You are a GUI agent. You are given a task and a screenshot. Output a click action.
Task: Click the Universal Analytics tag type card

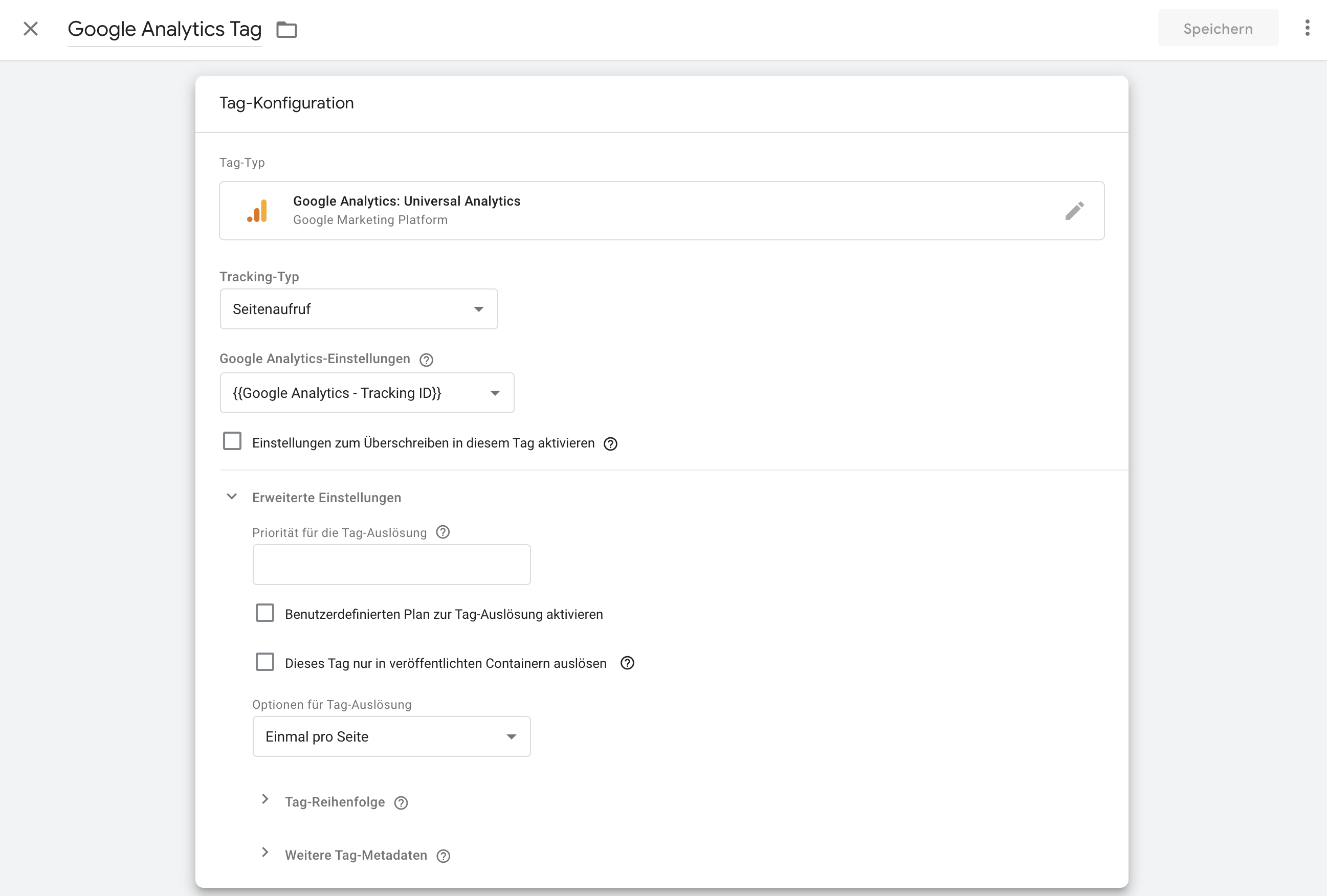tap(662, 211)
